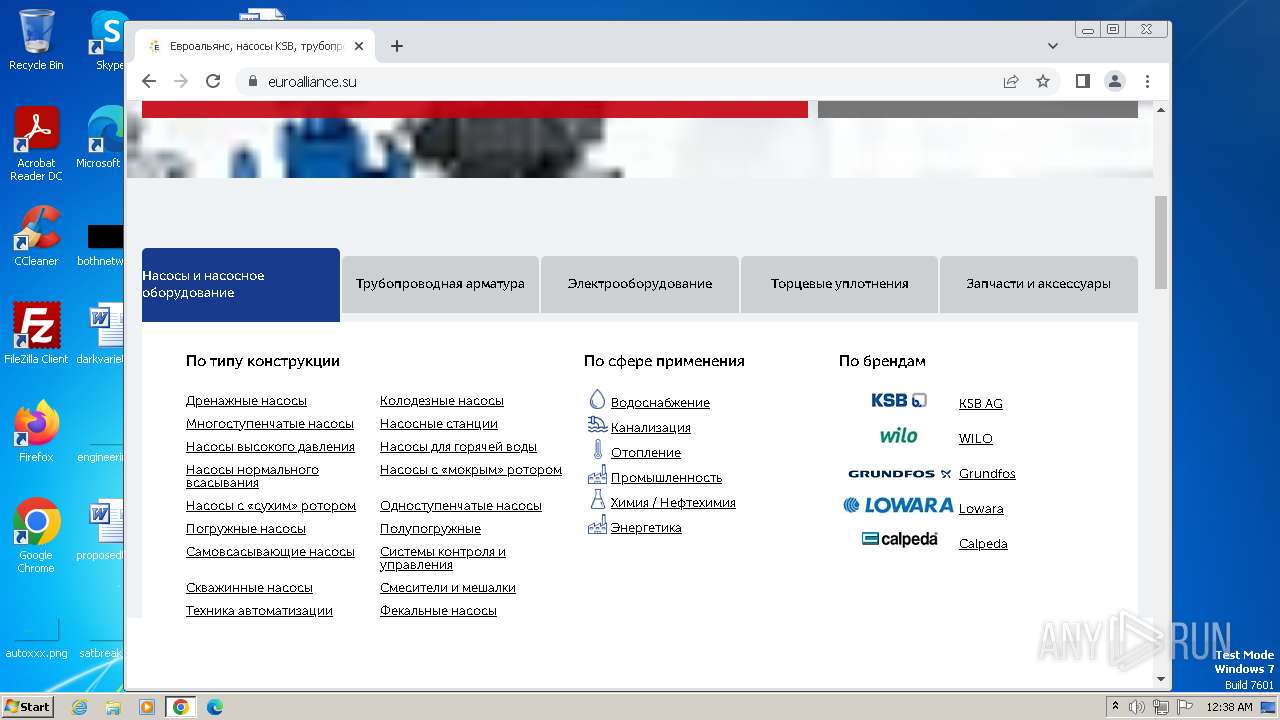Viewport: 1280px width, 720px height.
Task: Switch to Трубопроводная арматура tab
Action: (440, 284)
